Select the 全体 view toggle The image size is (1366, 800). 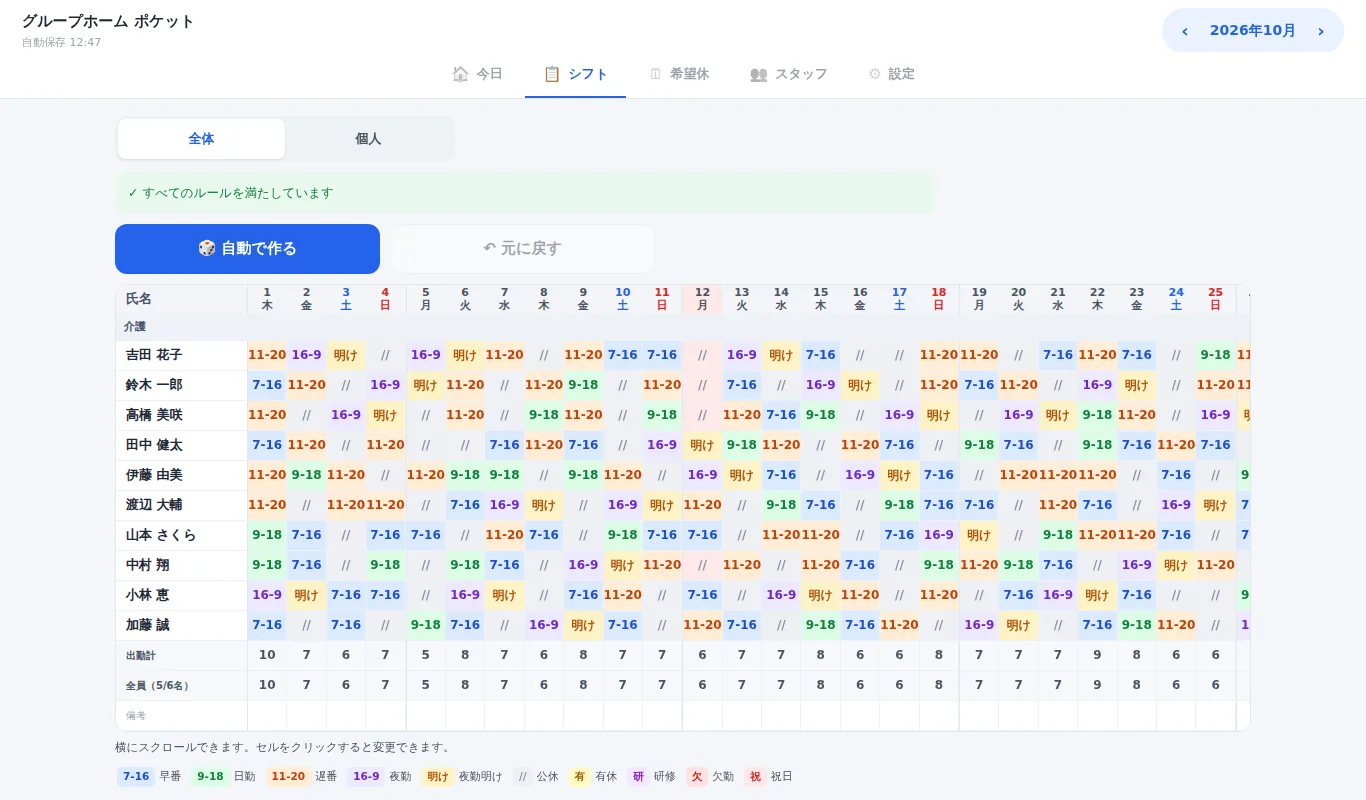pos(201,139)
